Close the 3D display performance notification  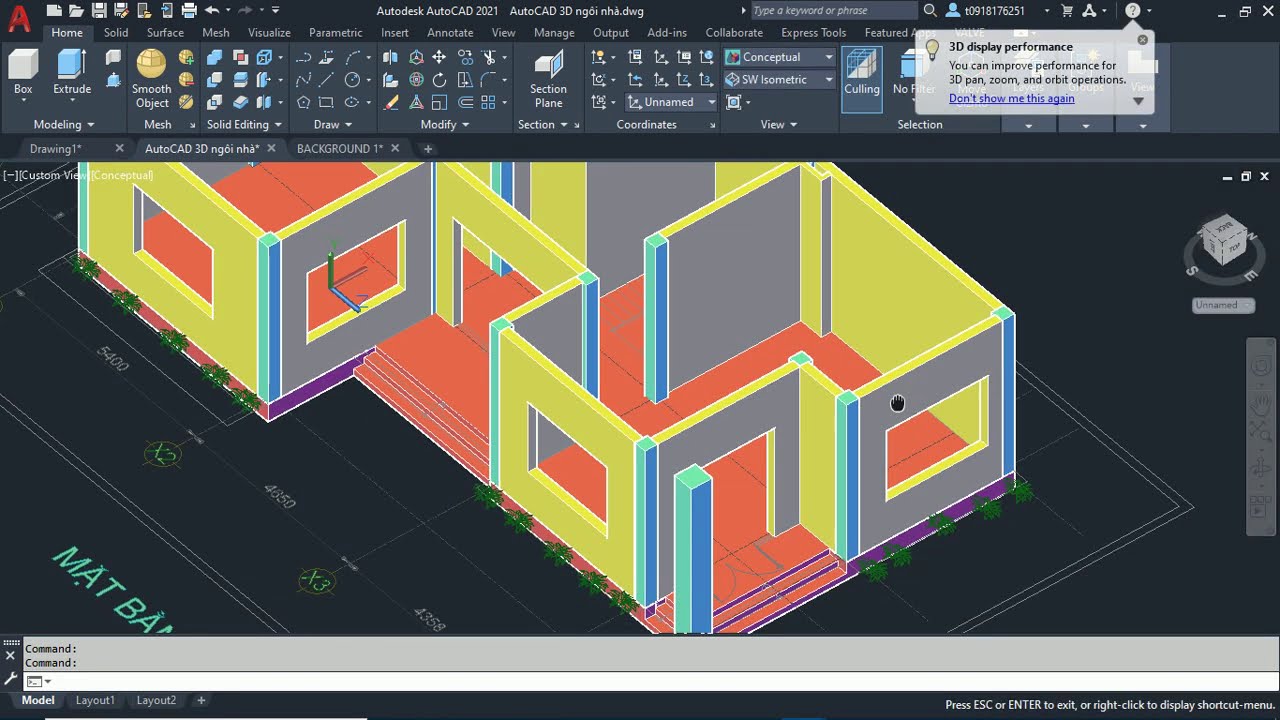[1143, 40]
